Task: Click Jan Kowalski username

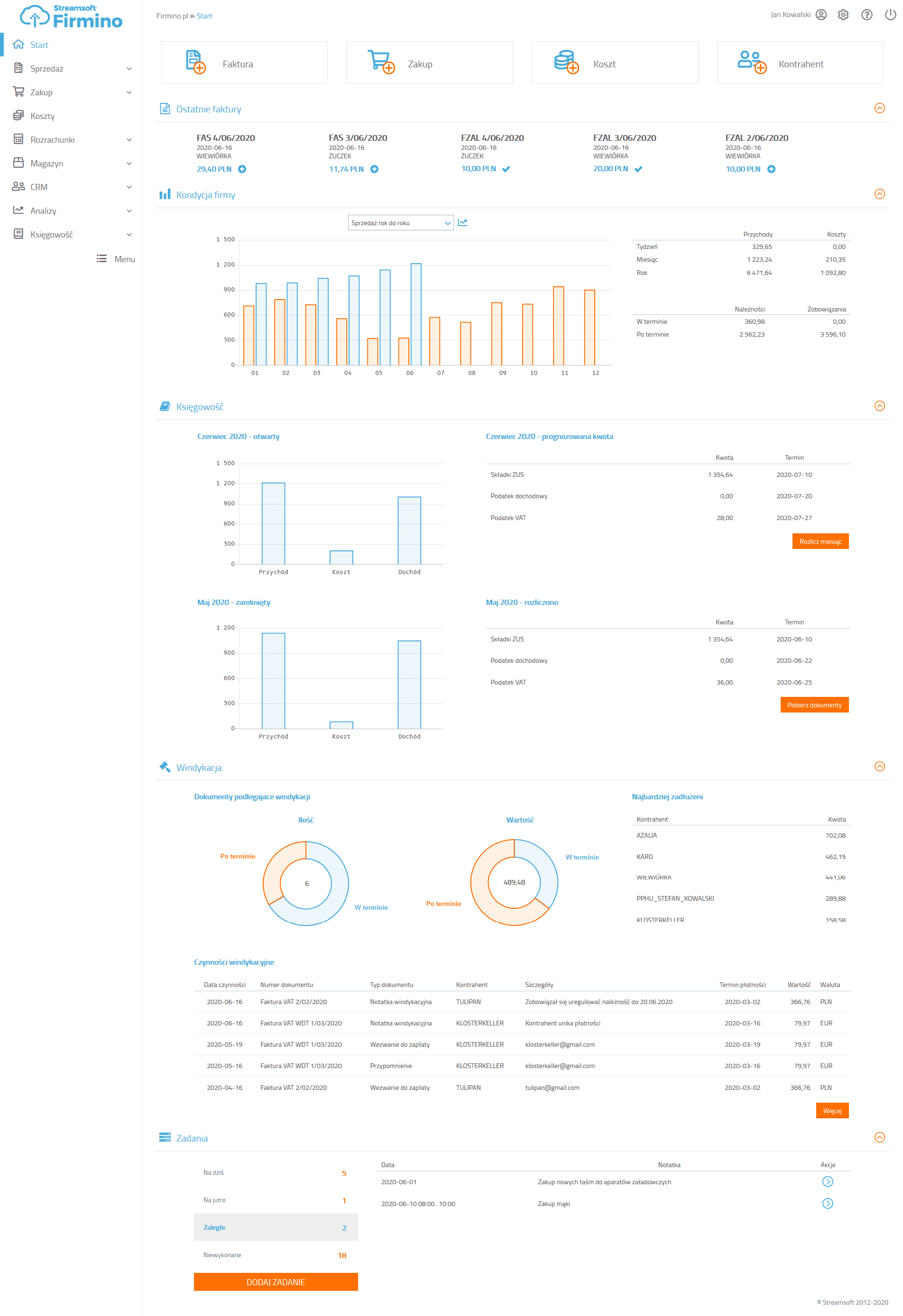Action: point(790,15)
